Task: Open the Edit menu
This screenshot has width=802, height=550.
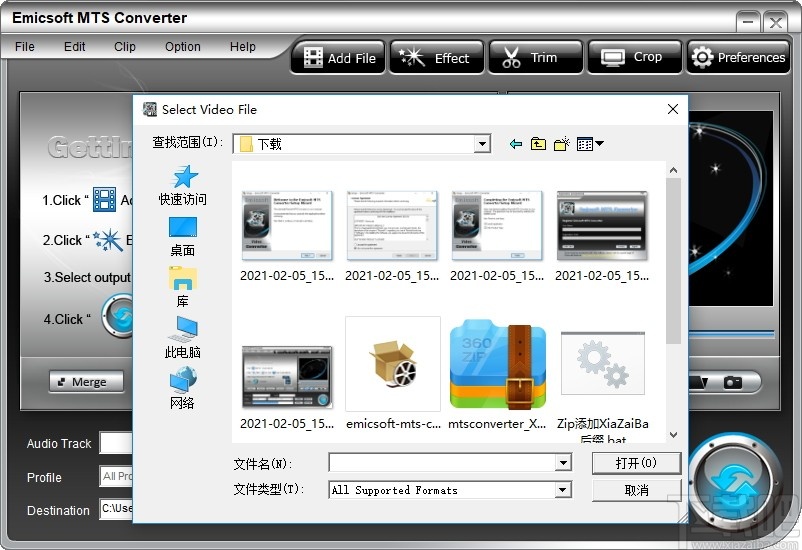Action: (x=74, y=47)
